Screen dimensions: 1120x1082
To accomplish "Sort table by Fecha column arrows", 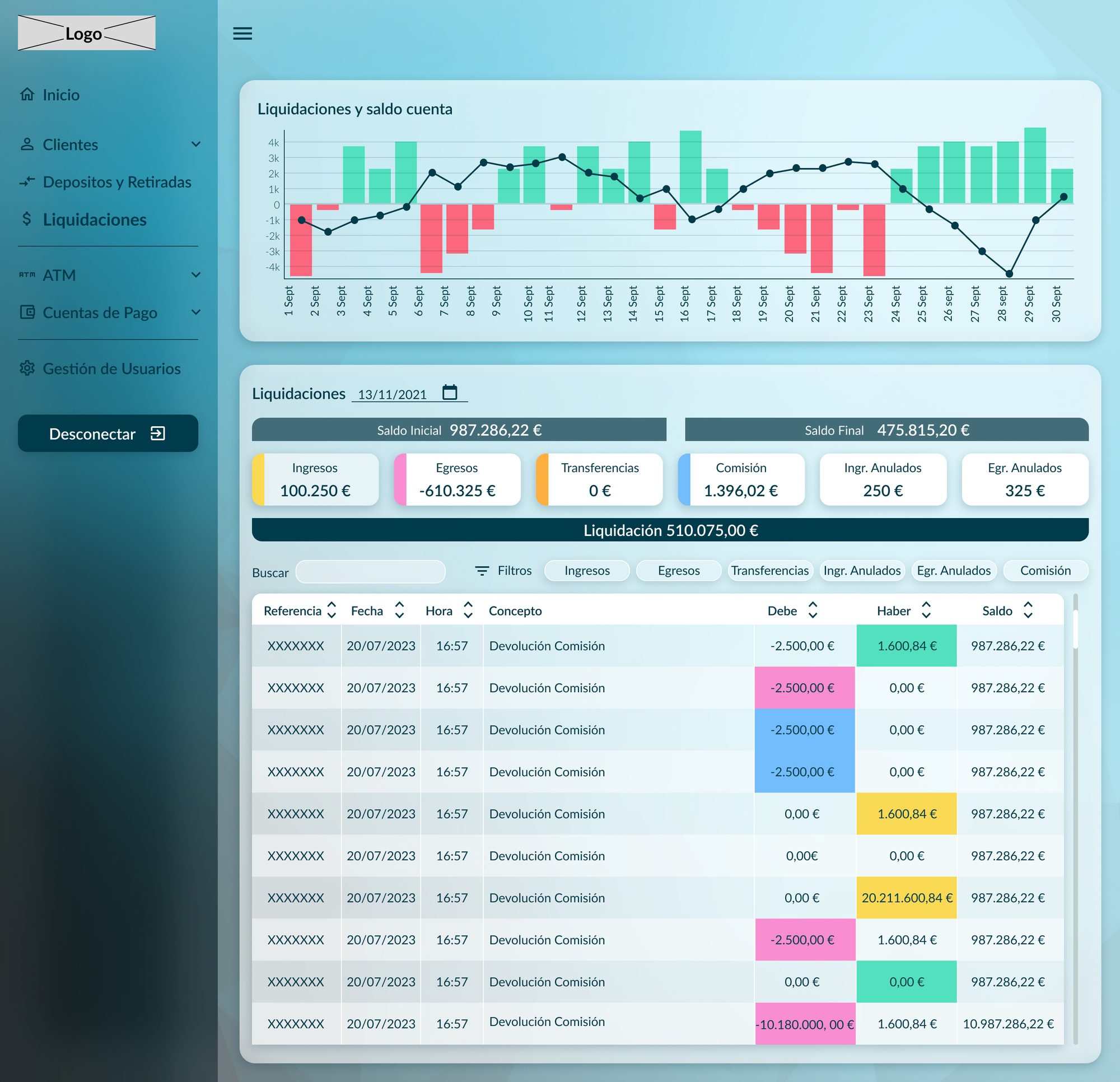I will click(399, 610).
